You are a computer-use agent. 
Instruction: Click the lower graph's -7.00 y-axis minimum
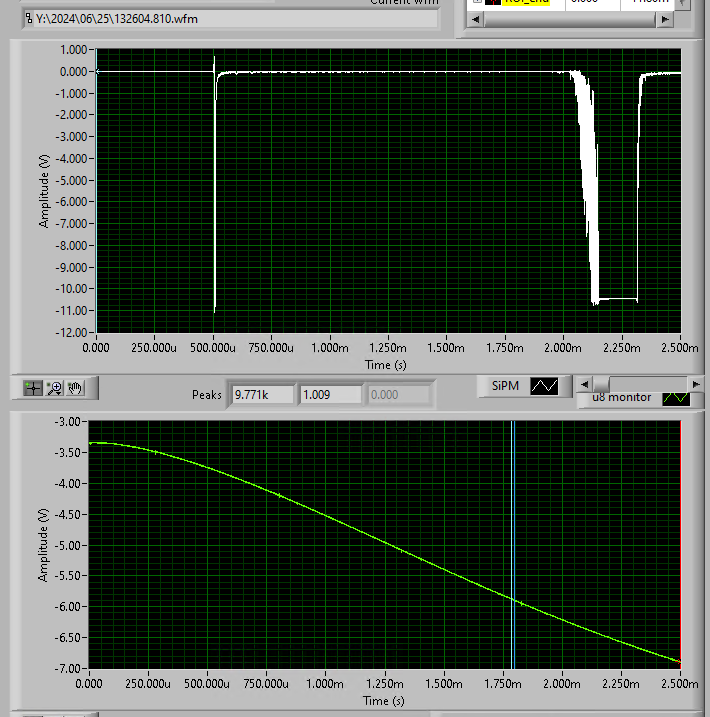[68, 669]
